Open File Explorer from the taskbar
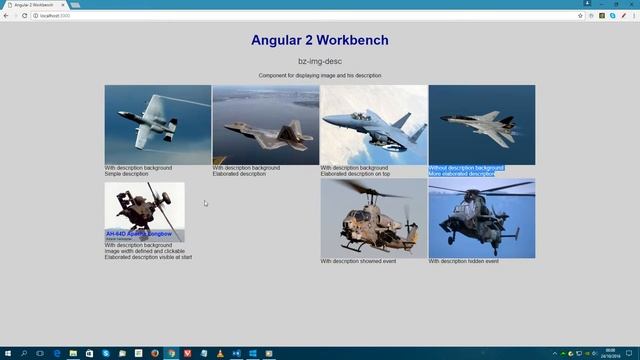Image resolution: width=640 pixels, height=360 pixels. click(73, 353)
